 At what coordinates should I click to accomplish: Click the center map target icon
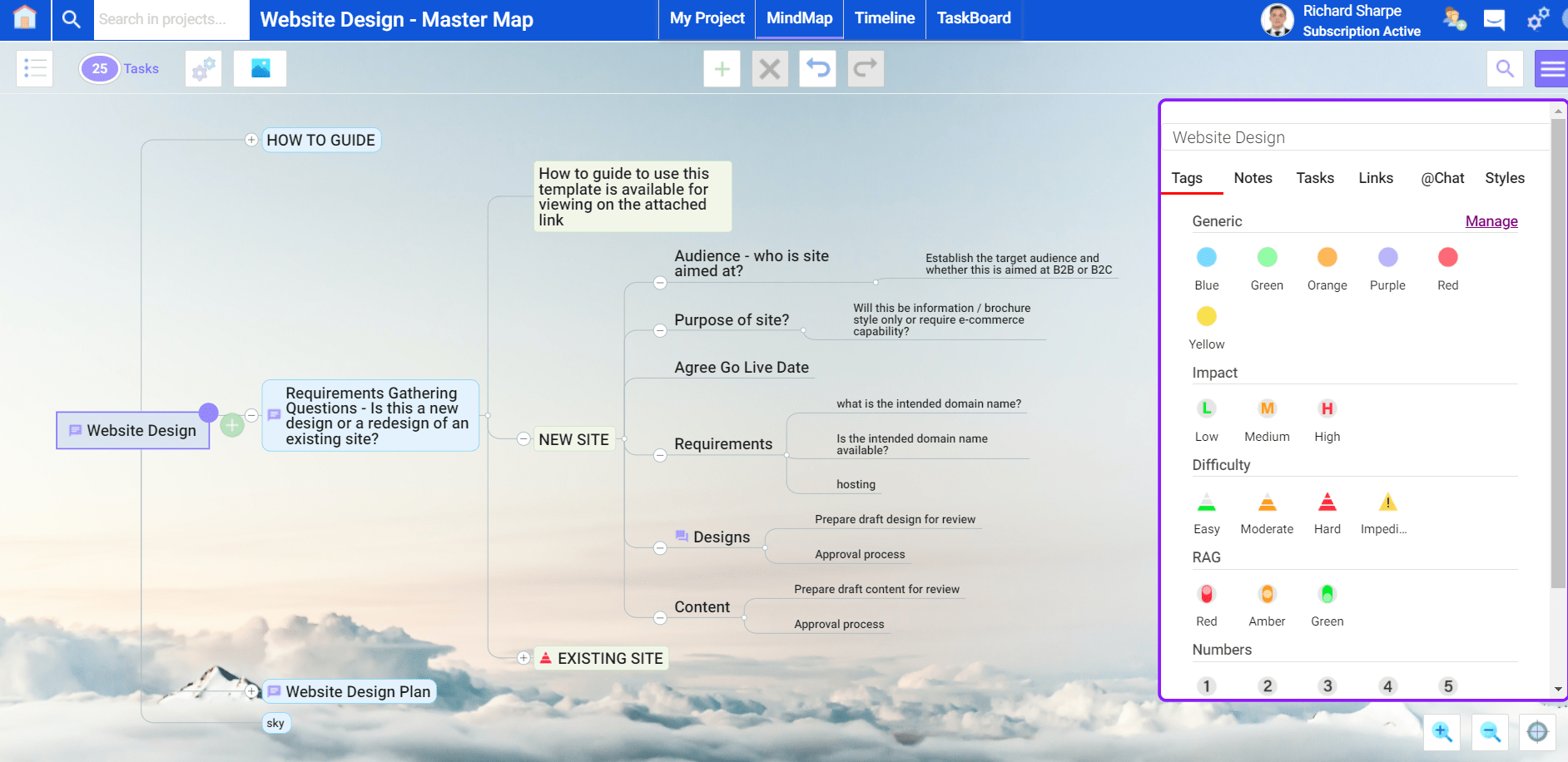point(1537,732)
